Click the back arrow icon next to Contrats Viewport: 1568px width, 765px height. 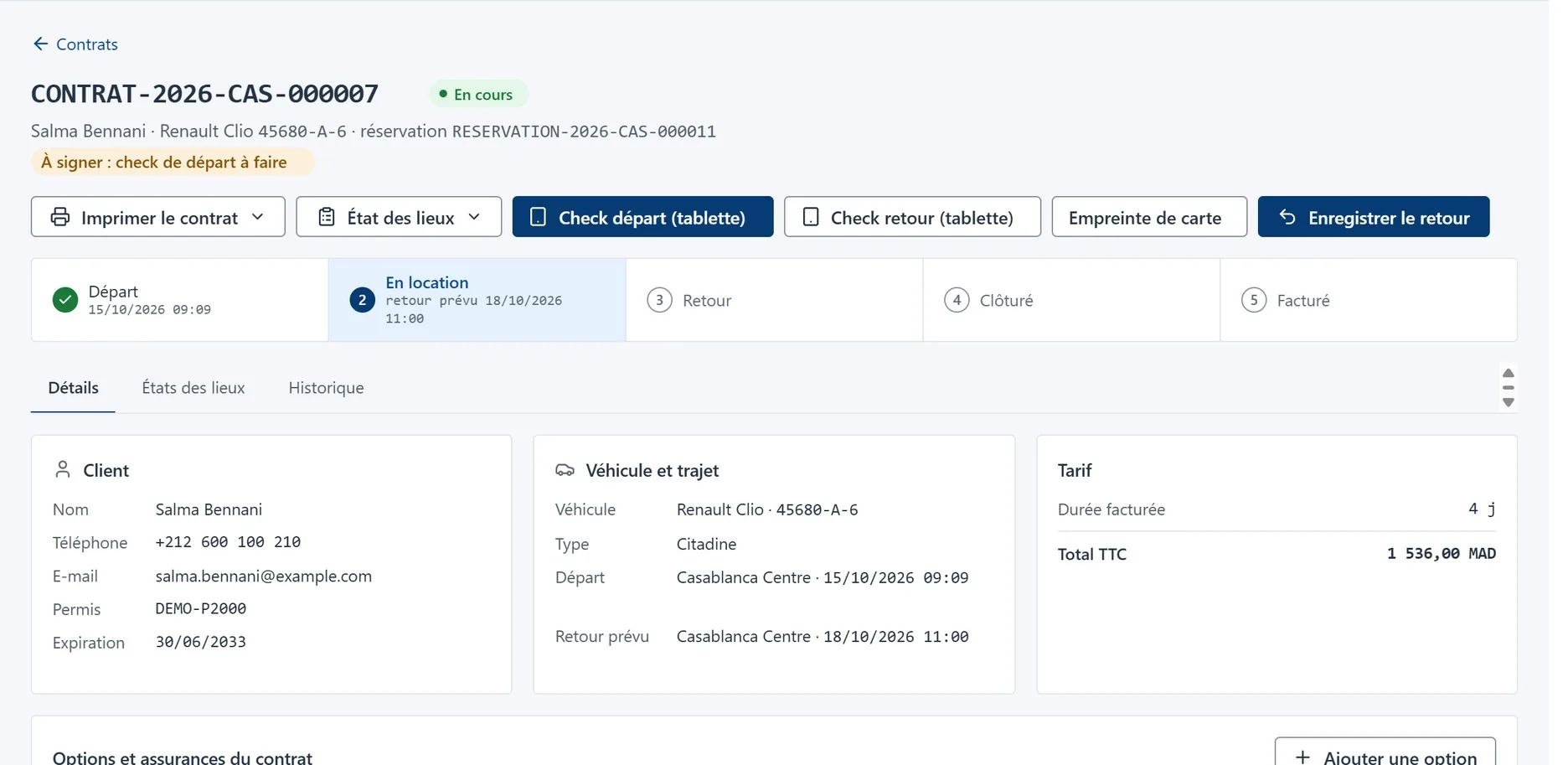click(x=40, y=44)
